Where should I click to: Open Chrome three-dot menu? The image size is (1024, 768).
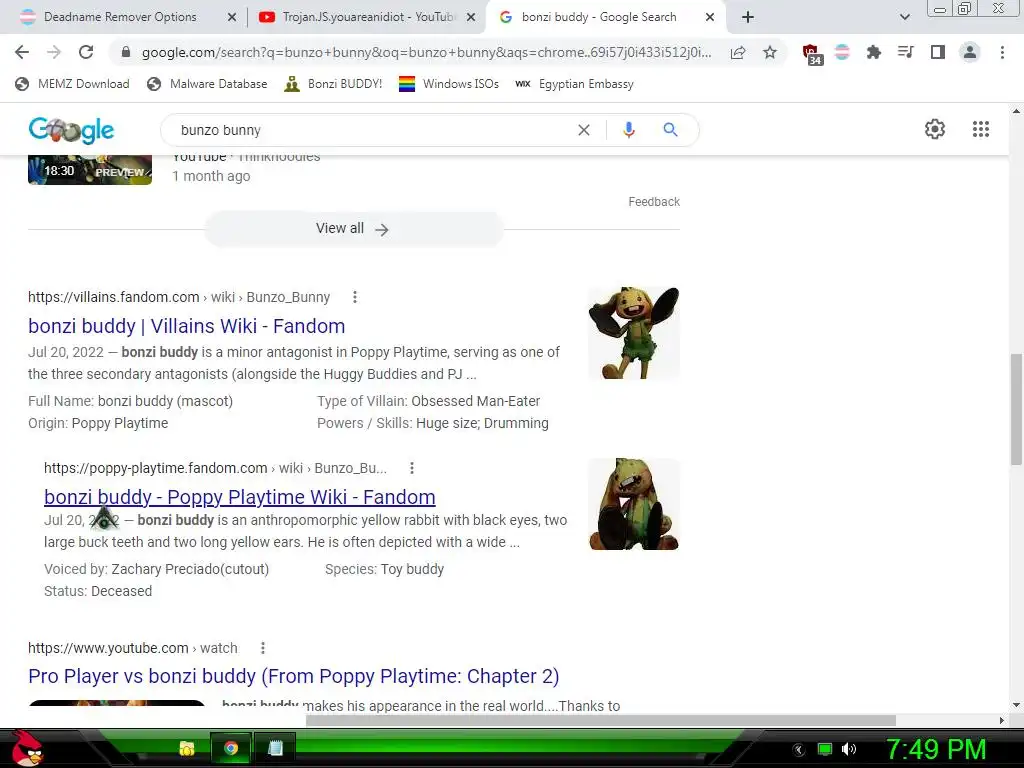(x=1002, y=52)
